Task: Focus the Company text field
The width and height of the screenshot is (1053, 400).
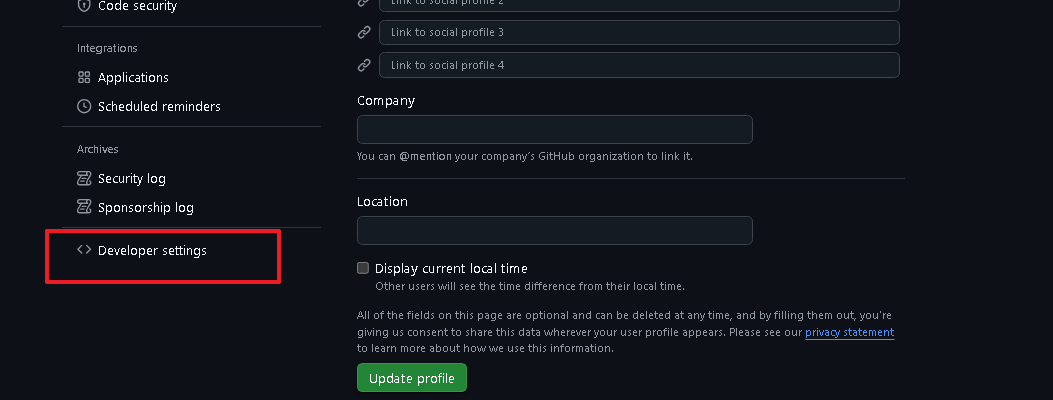Action: pos(554,129)
